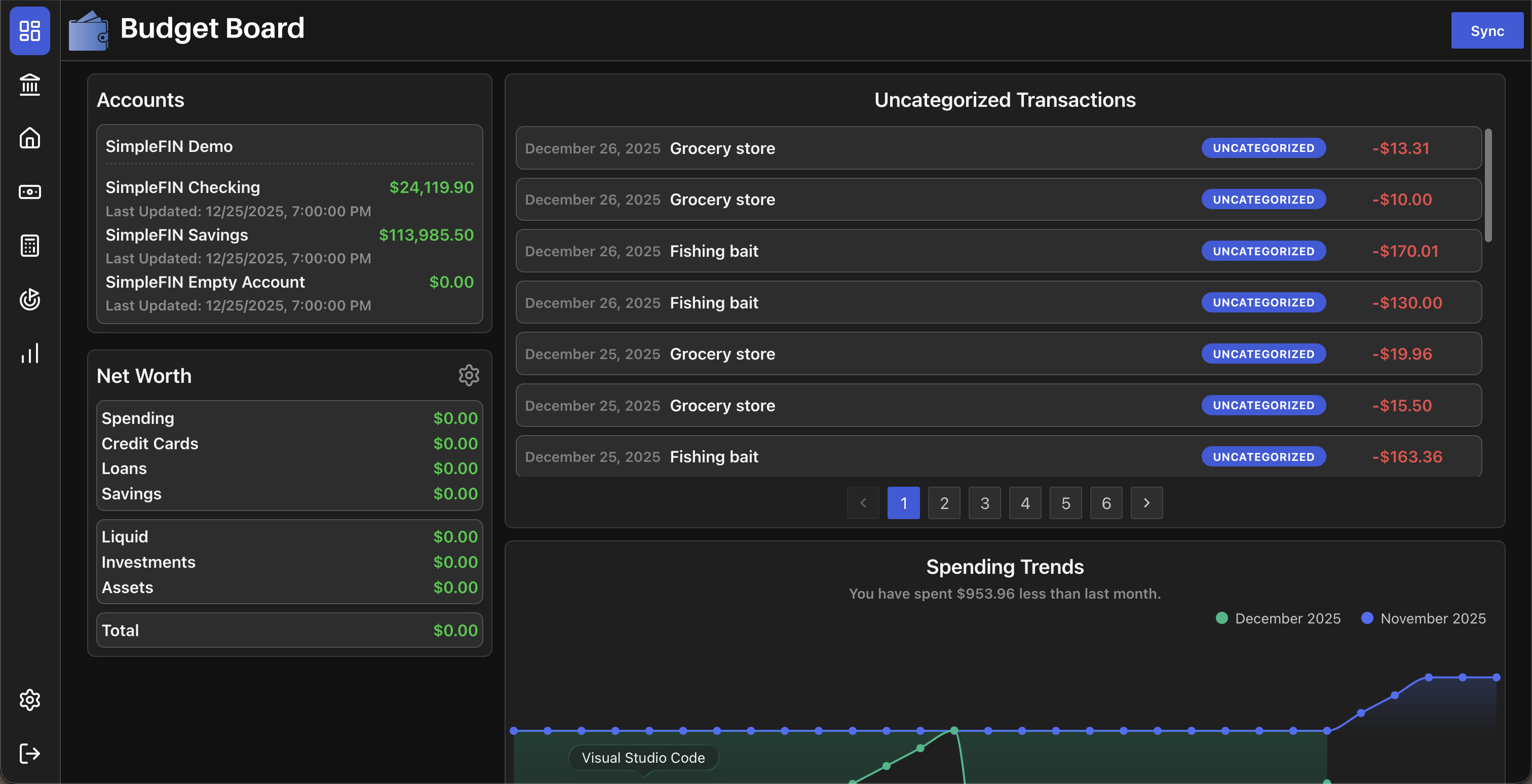Open category dropdown for -$163.36 Fishing bait

pos(1263,456)
